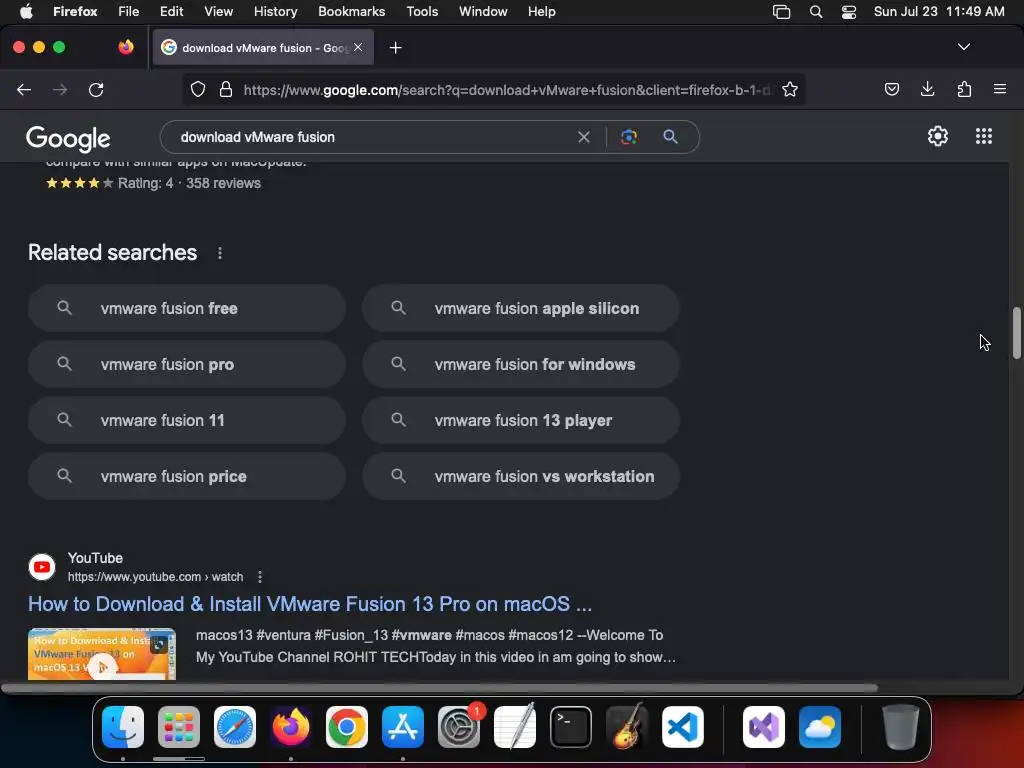Save the page to Pocket
1024x768 pixels.
click(x=891, y=89)
